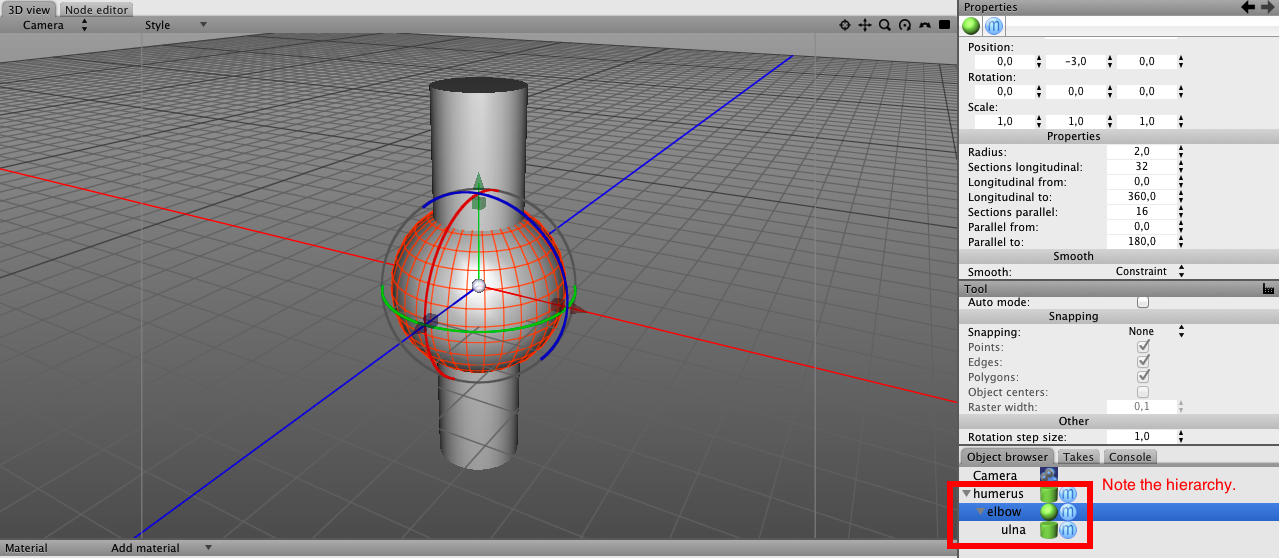Viewport: 1279px width, 558px height.
Task: Toggle the Points snapping checkbox
Action: [1143, 347]
